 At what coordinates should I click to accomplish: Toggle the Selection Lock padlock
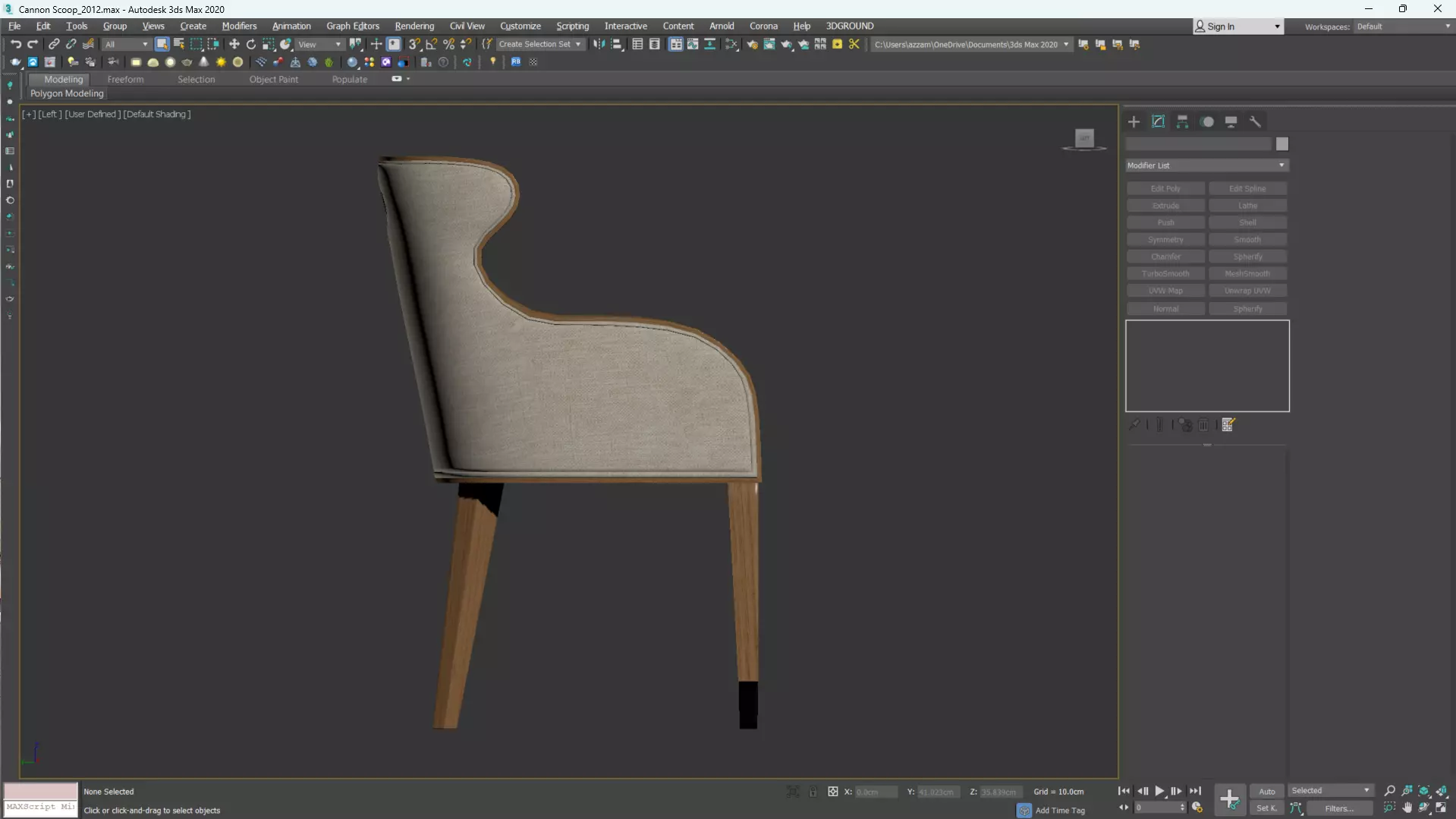[813, 792]
